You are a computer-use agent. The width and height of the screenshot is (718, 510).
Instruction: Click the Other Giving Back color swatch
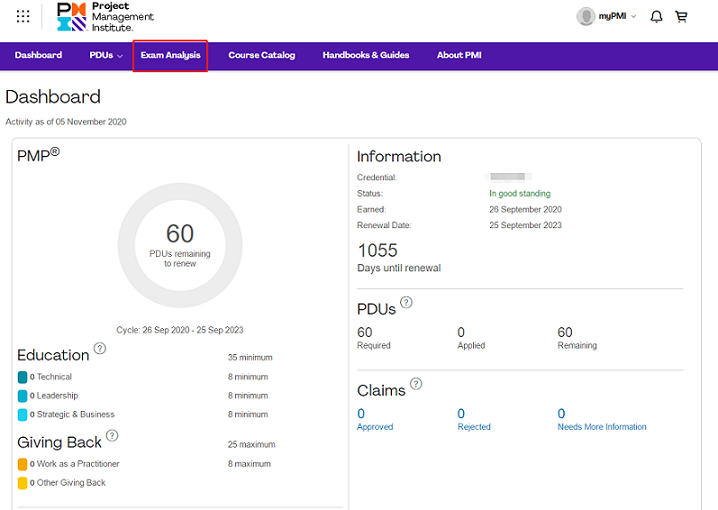(x=22, y=483)
